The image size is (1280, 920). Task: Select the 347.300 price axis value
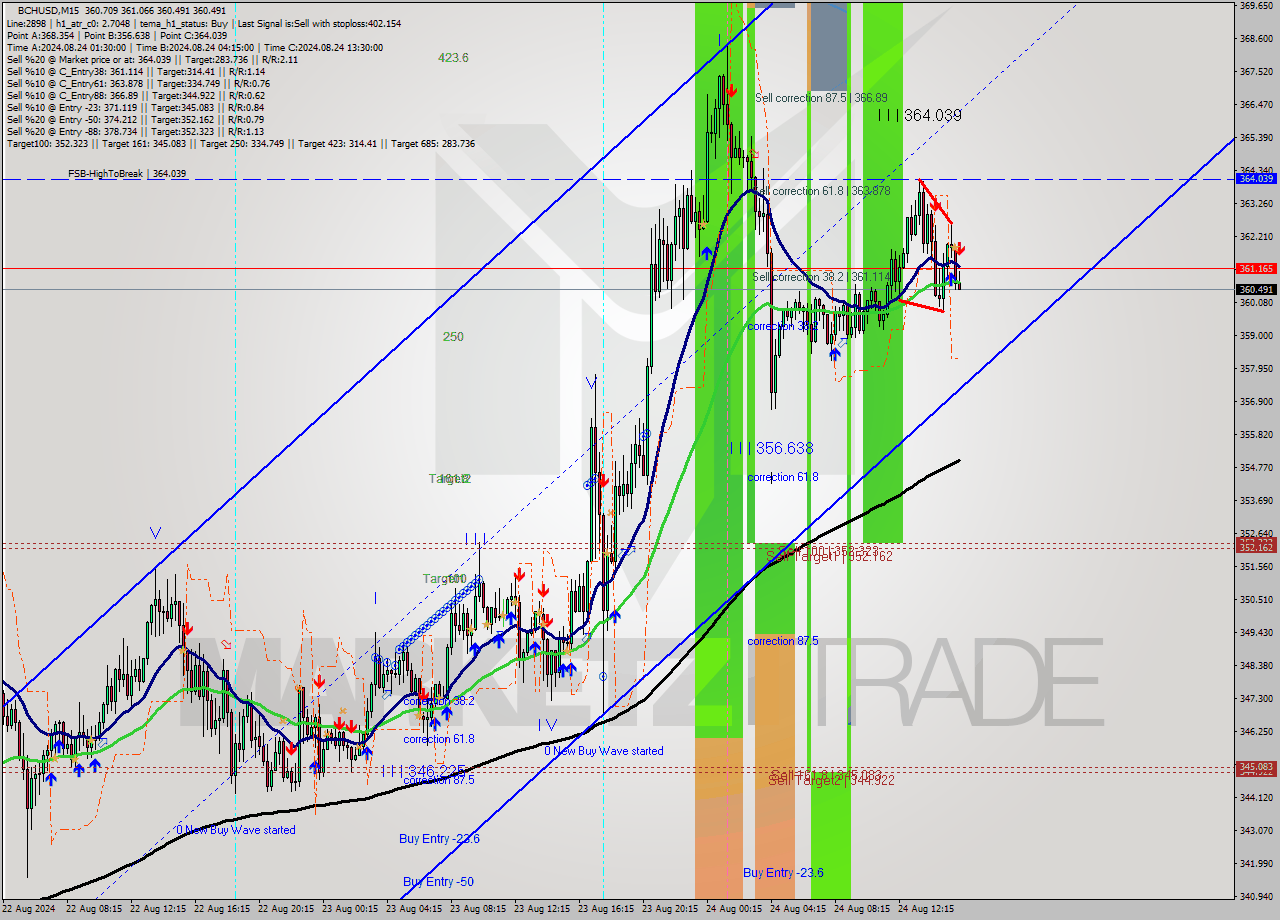click(1256, 698)
